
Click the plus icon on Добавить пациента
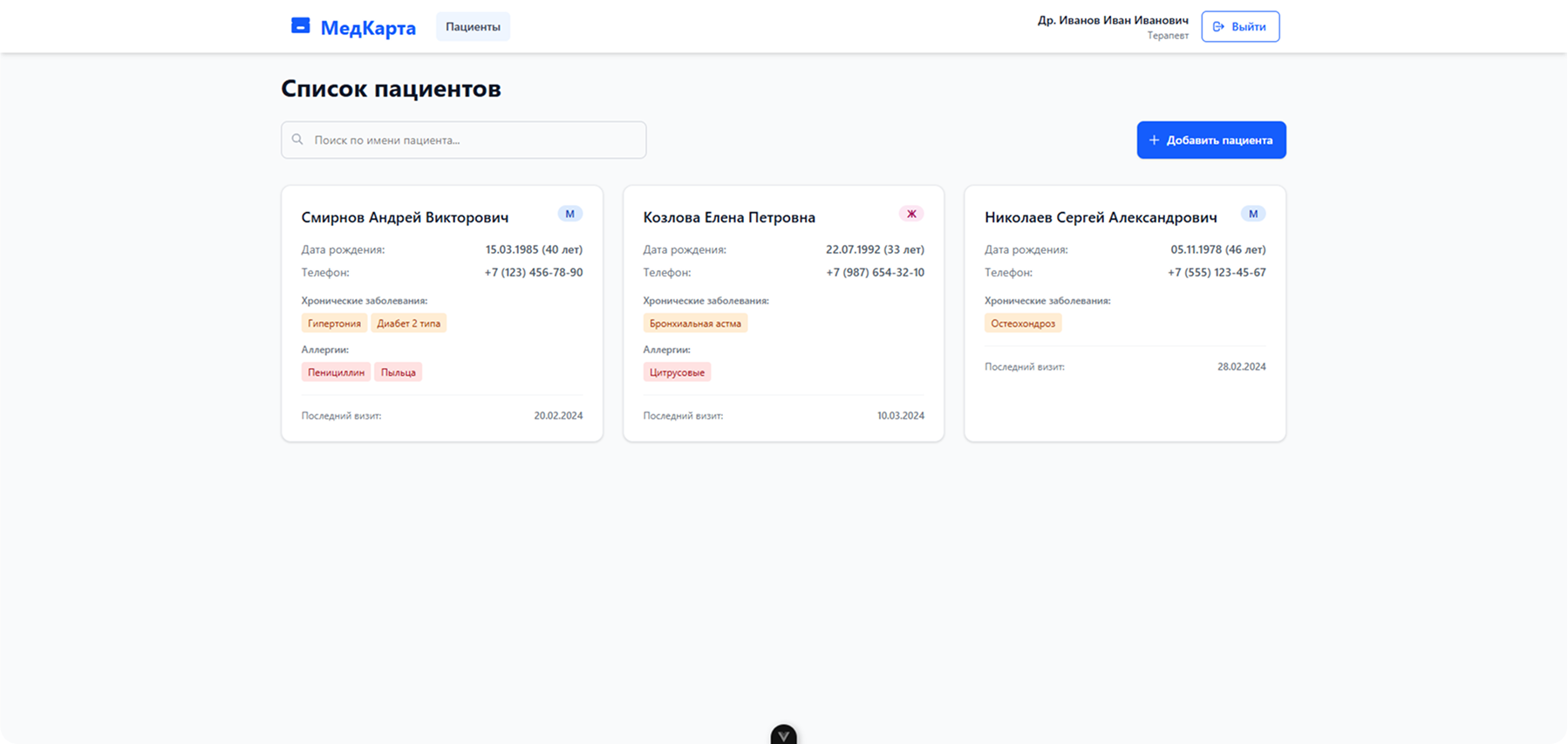1154,140
